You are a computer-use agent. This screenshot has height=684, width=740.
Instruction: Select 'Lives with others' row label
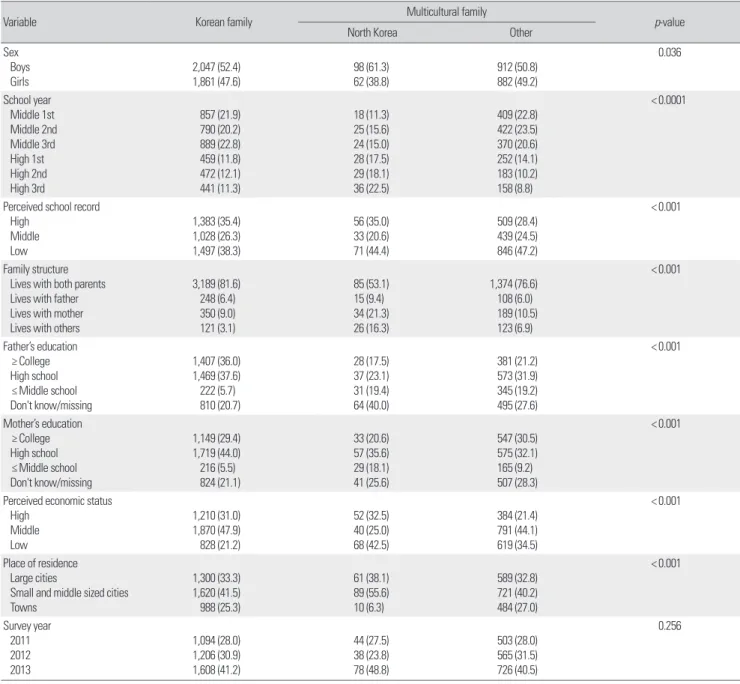45,328
